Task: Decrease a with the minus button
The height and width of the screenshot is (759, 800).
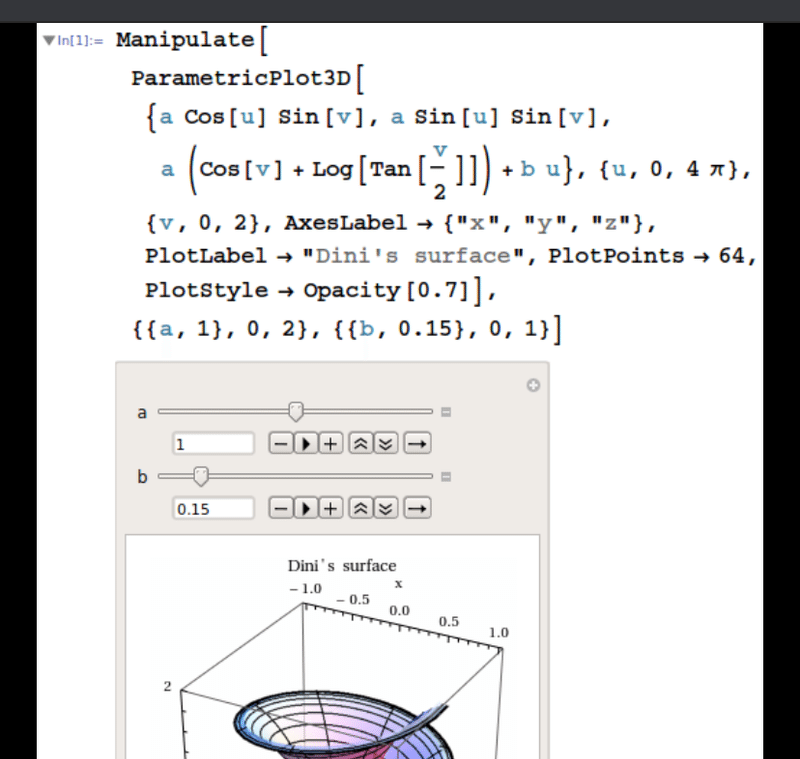Action: (x=281, y=443)
